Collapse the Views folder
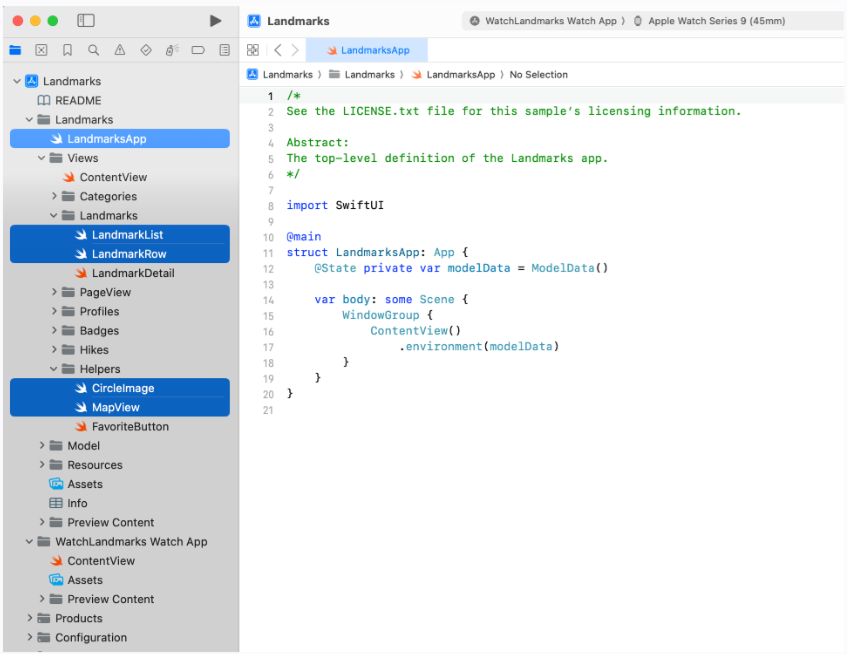This screenshot has width=847, height=654. (x=42, y=158)
